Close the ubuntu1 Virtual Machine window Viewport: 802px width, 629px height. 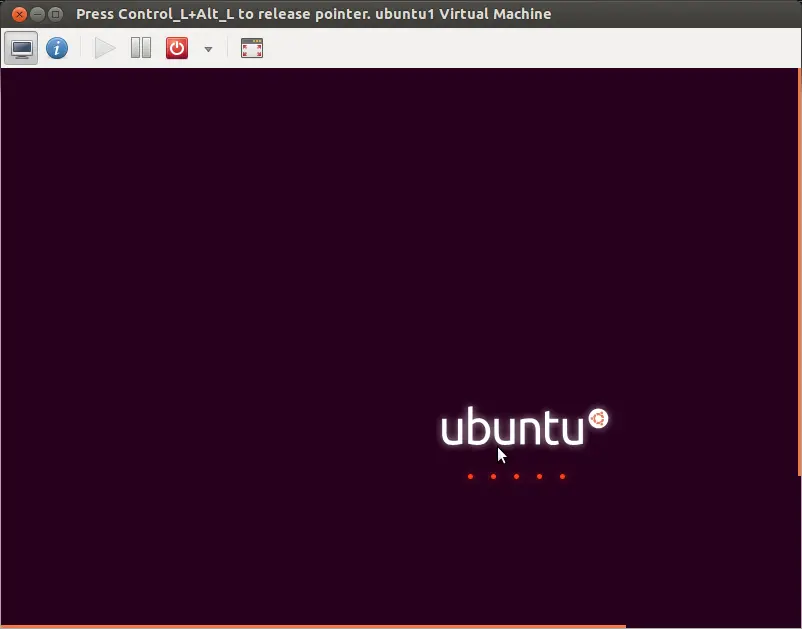19,14
